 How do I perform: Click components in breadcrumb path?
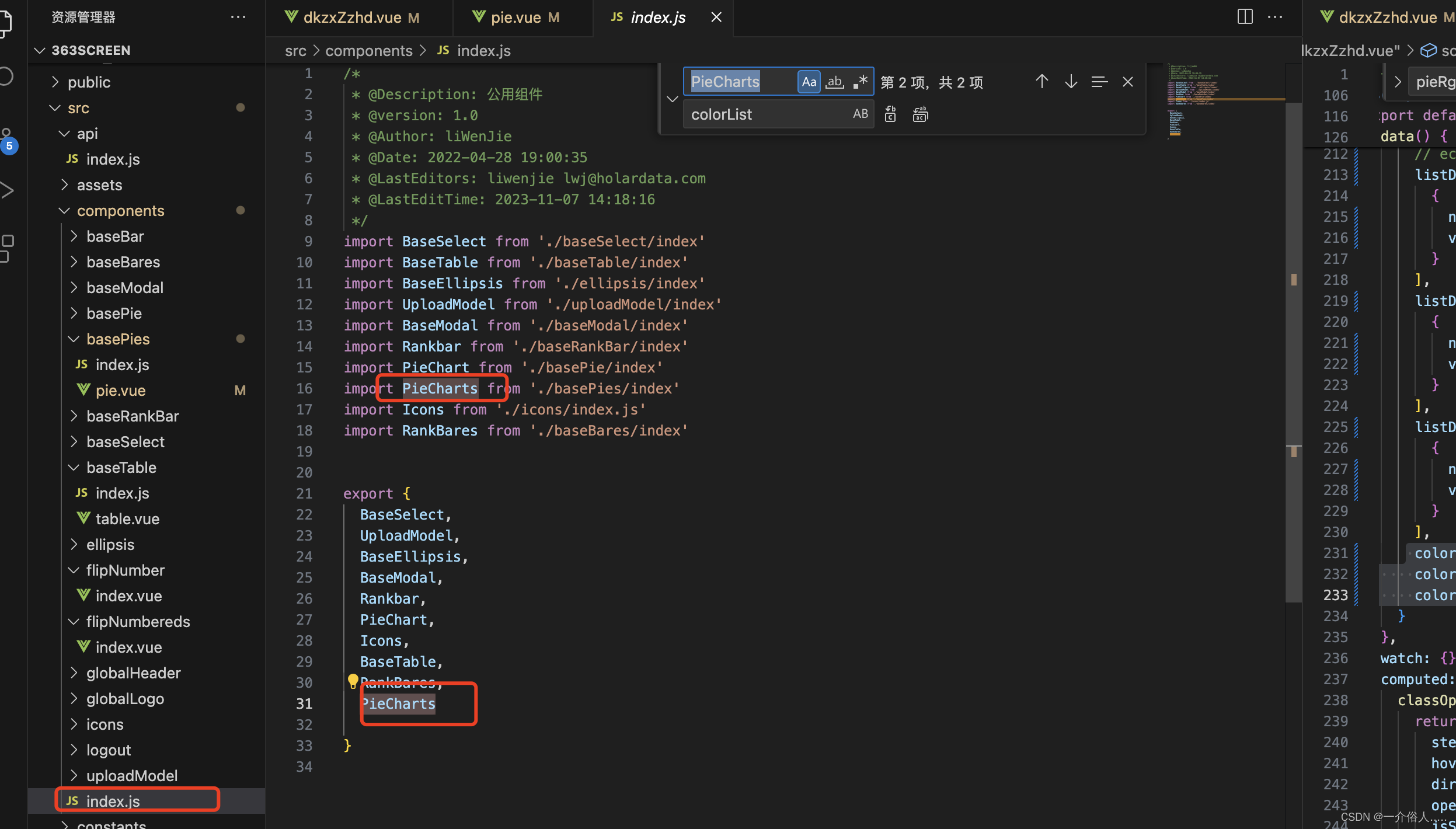tap(368, 51)
